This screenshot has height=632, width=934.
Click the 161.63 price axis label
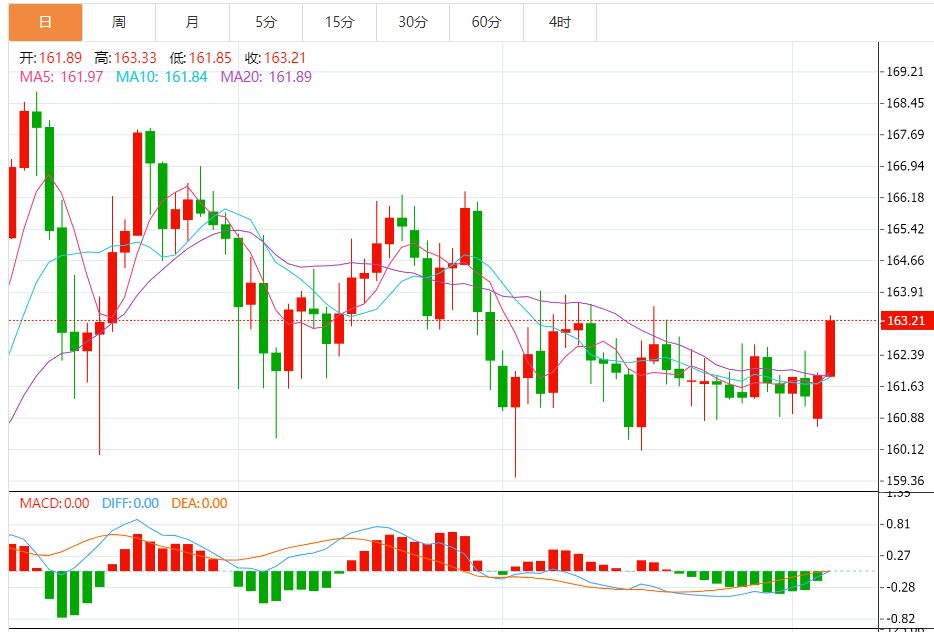[x=905, y=387]
